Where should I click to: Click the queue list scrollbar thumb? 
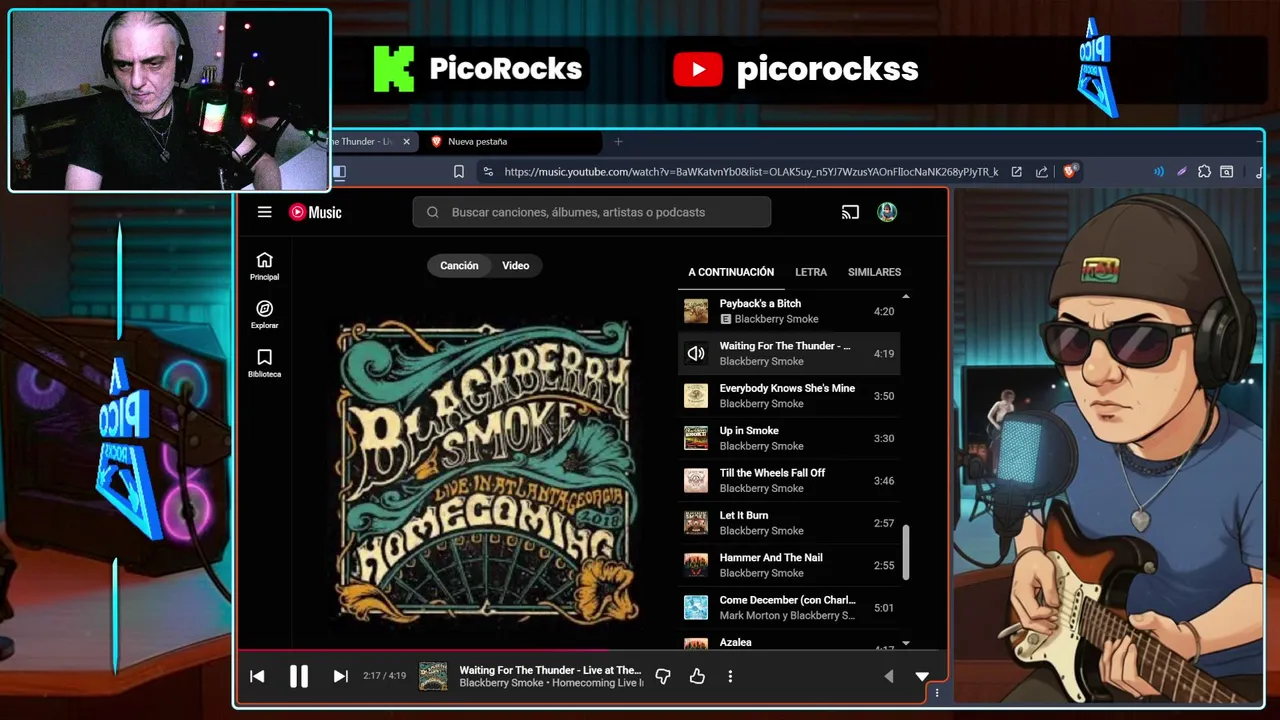point(906,552)
